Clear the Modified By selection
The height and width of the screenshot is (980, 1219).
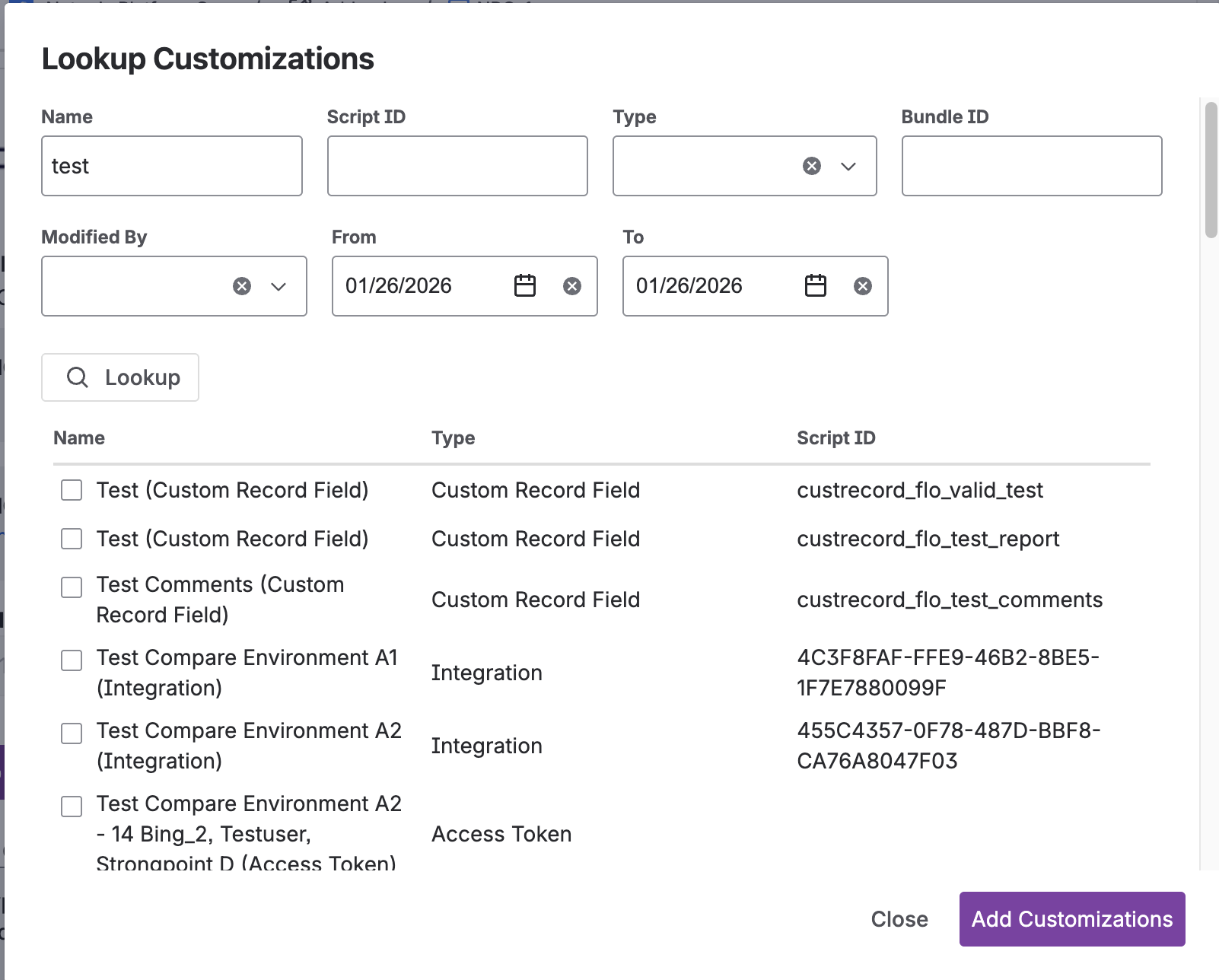click(241, 286)
